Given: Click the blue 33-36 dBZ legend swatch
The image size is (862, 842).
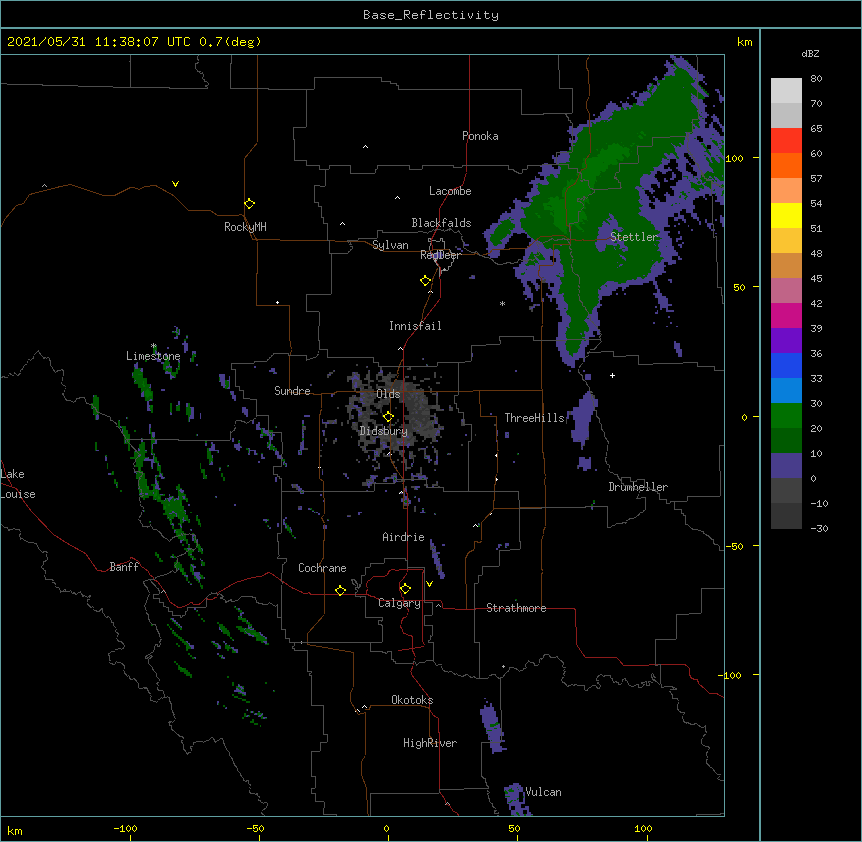Looking at the screenshot, I should click(786, 365).
